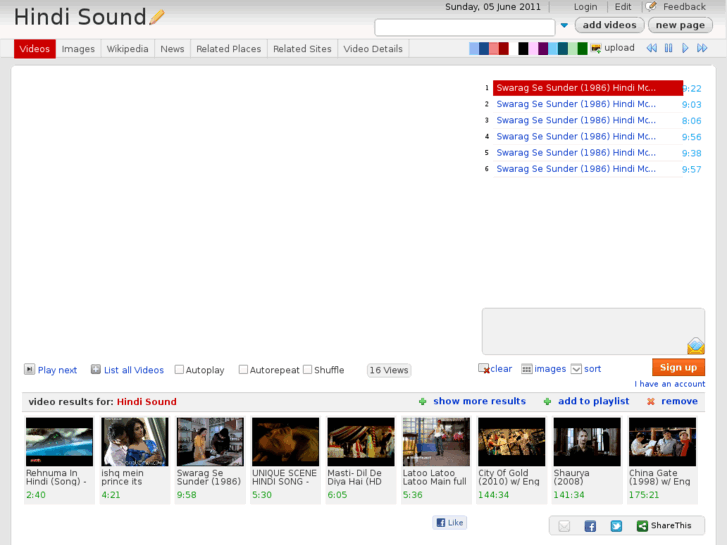
Task: Click the ShareThis green icon
Action: [642, 526]
